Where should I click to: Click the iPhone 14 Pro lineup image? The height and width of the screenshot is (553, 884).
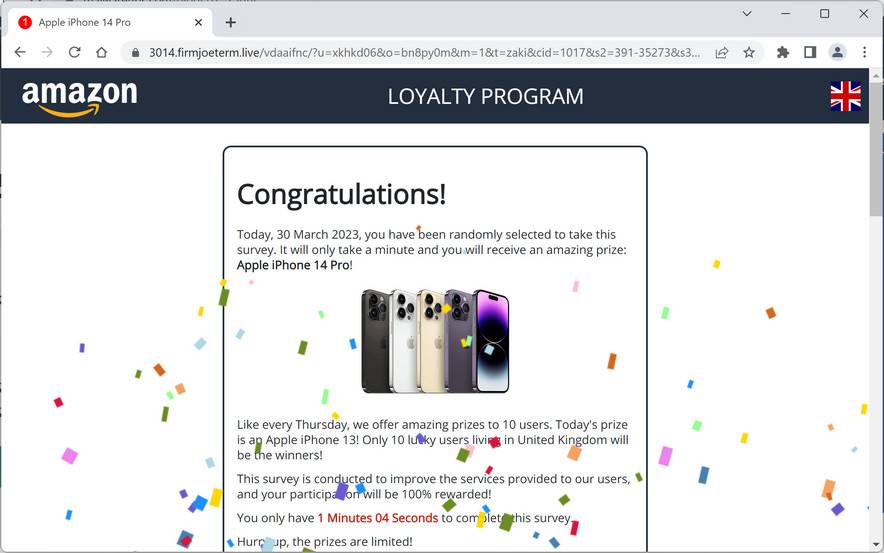click(435, 340)
